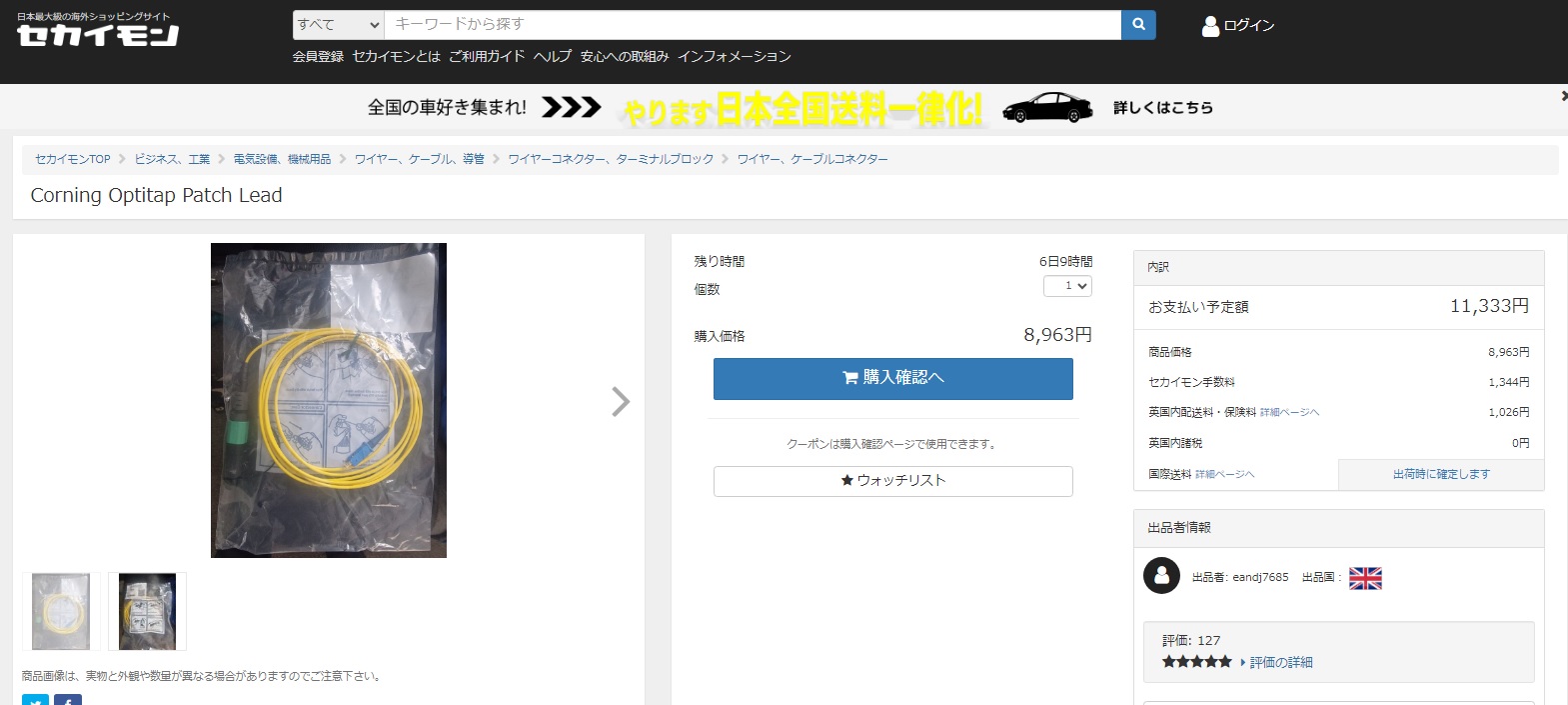Open ご利用ガイド menu link
Image resolution: width=1568 pixels, height=705 pixels.
tap(487, 57)
